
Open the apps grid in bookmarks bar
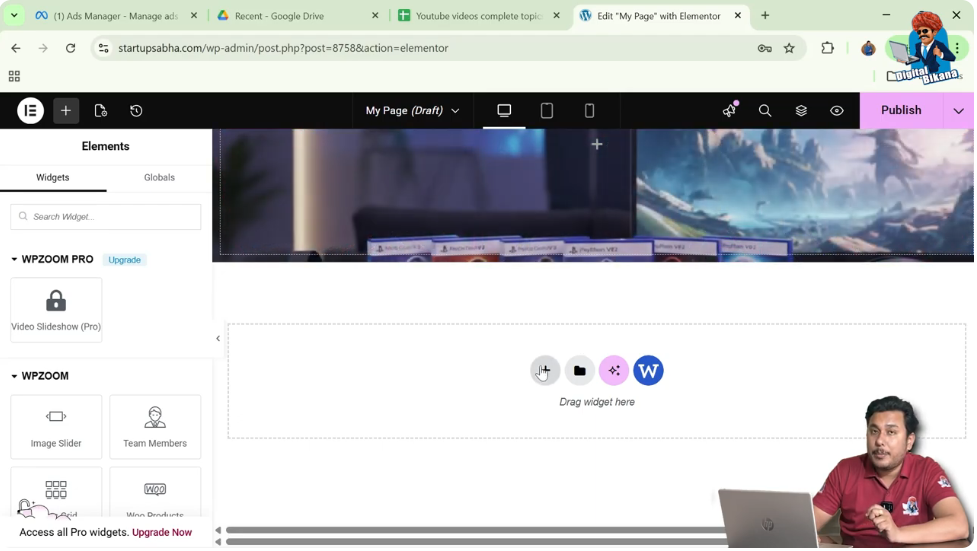(x=14, y=76)
